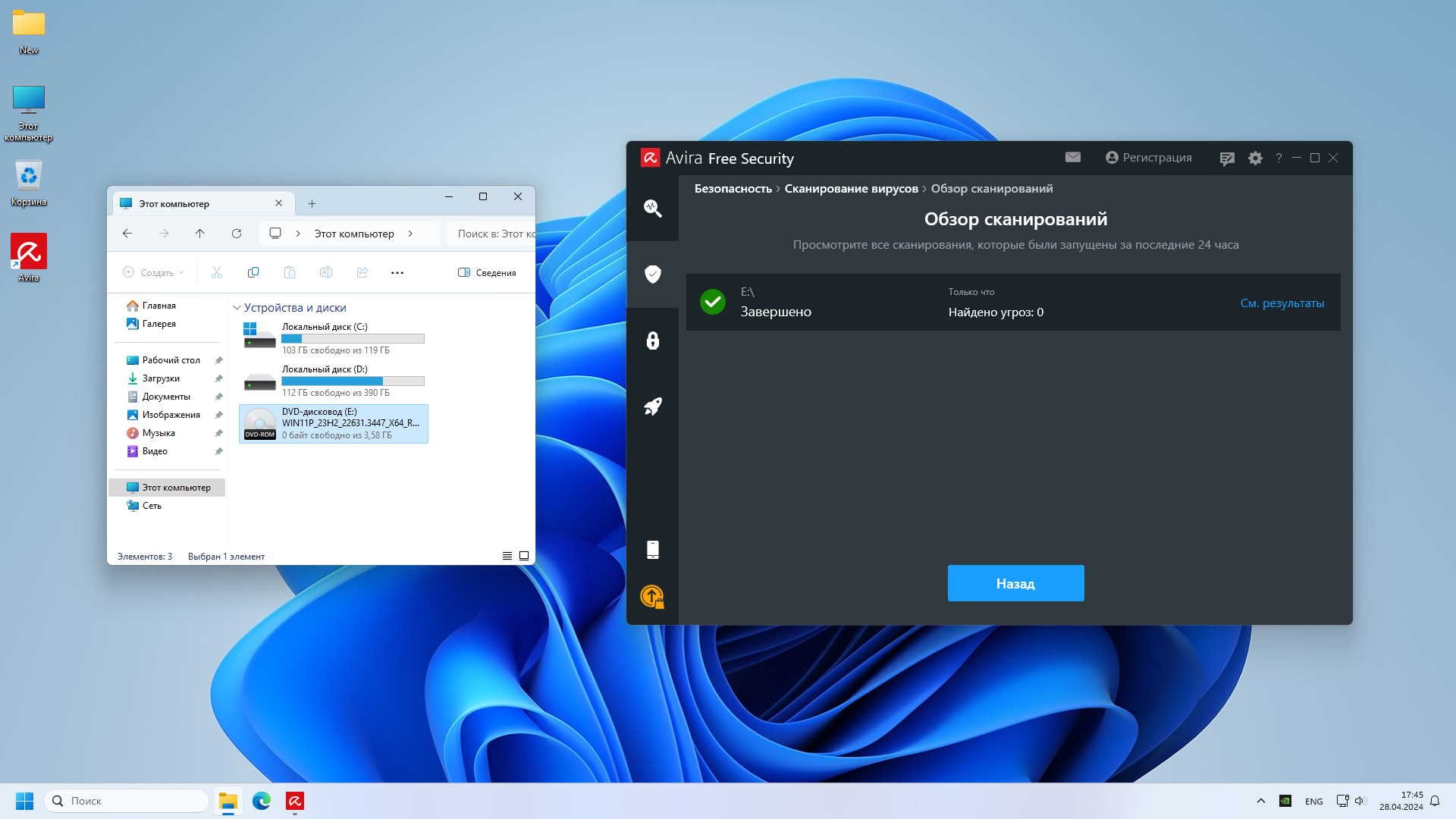Click 'Сканирование вирусов' breadcrumb item

851,189
